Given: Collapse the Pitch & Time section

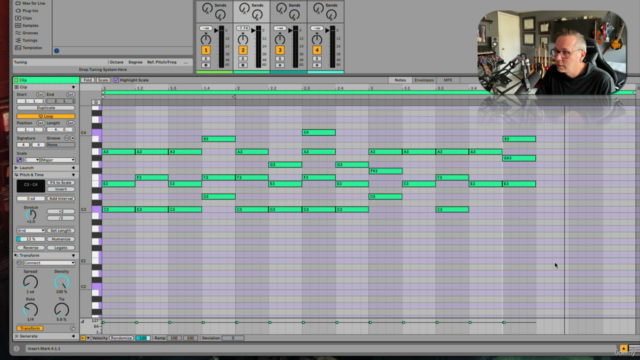Looking at the screenshot, I should coord(73,175).
